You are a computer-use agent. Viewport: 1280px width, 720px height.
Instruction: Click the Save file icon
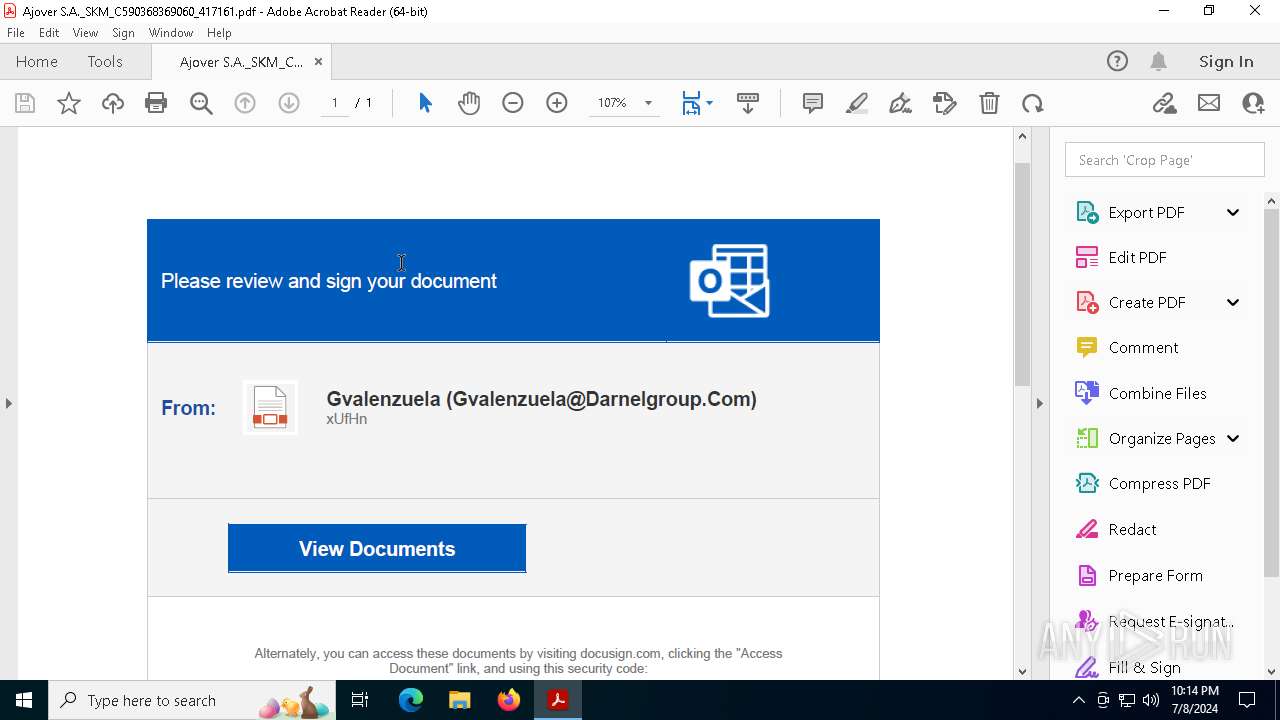[25, 103]
